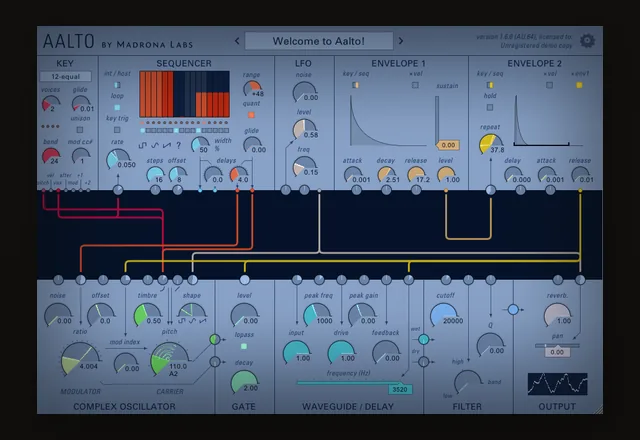Click the Envelope 2 repeat knob
Screen dimensions: 640x440
490,144
